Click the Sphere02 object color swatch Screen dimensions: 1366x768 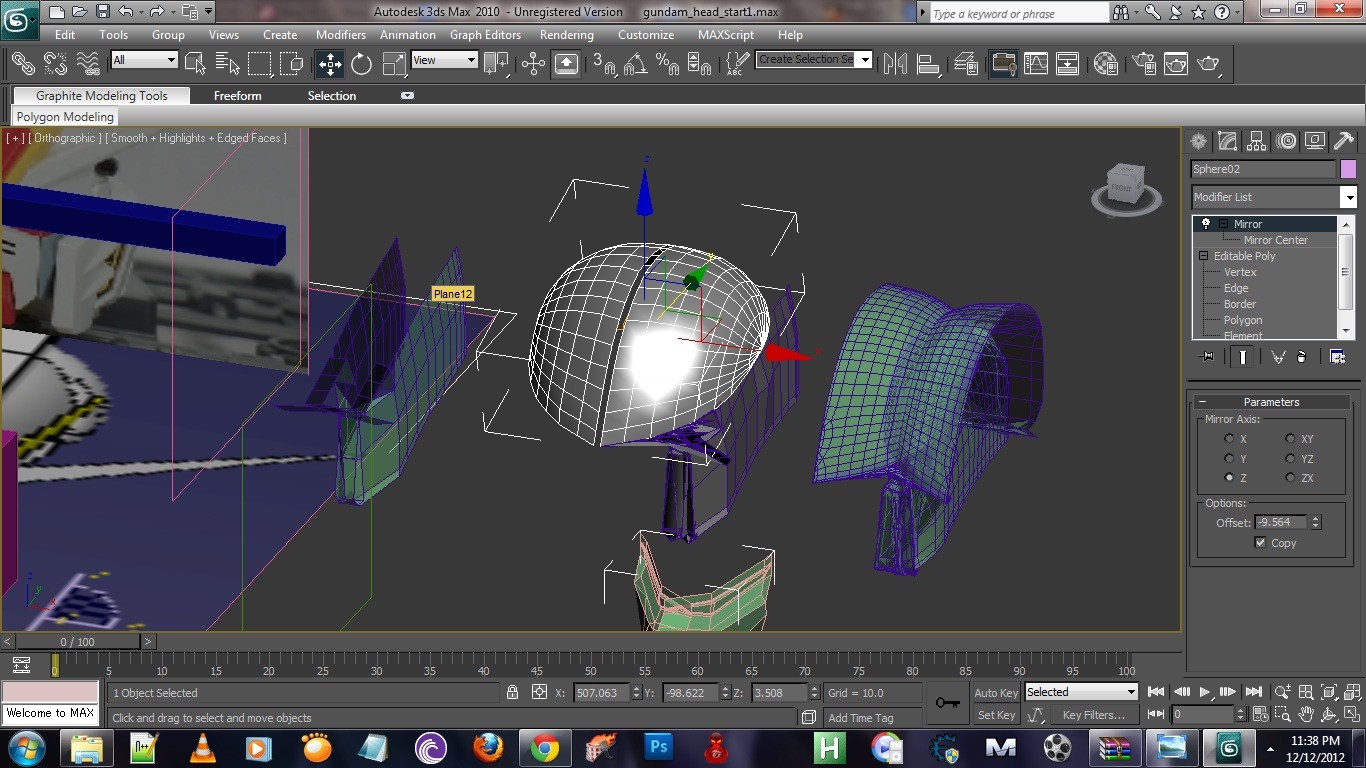pyautogui.click(x=1348, y=169)
